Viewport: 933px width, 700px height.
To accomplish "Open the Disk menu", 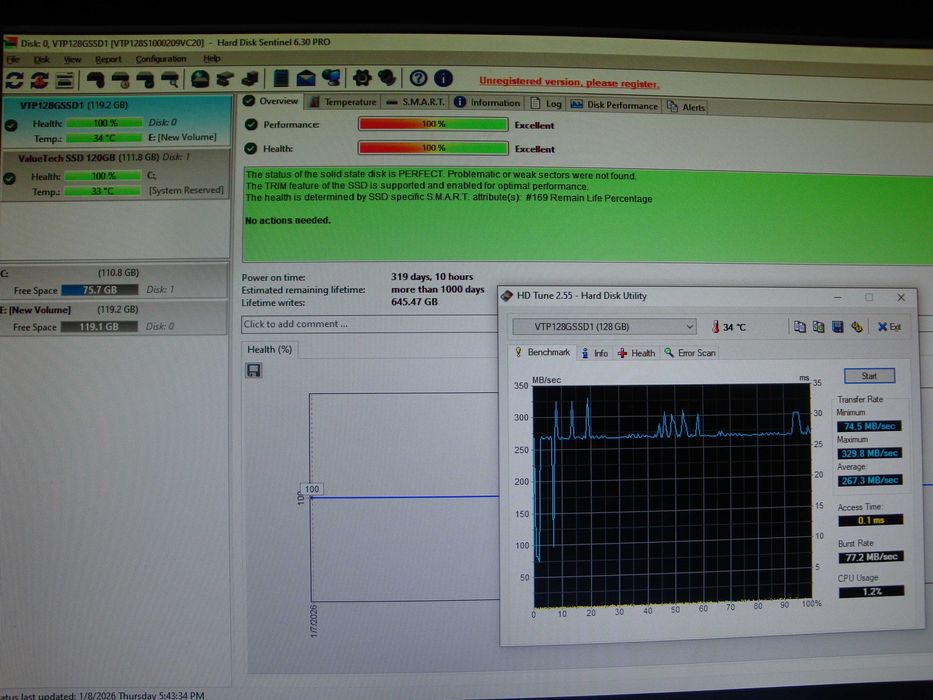I will point(42,60).
